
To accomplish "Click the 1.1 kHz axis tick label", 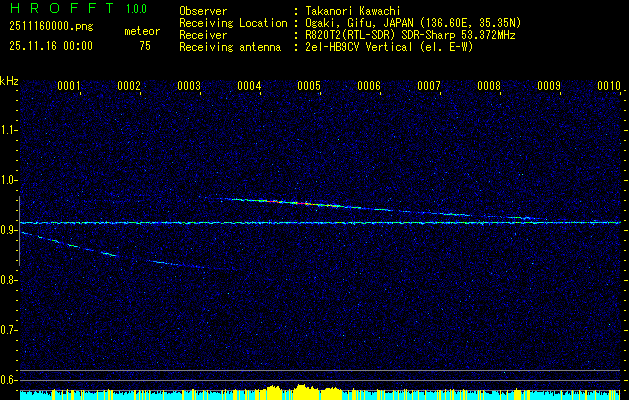I will (x=8, y=130).
